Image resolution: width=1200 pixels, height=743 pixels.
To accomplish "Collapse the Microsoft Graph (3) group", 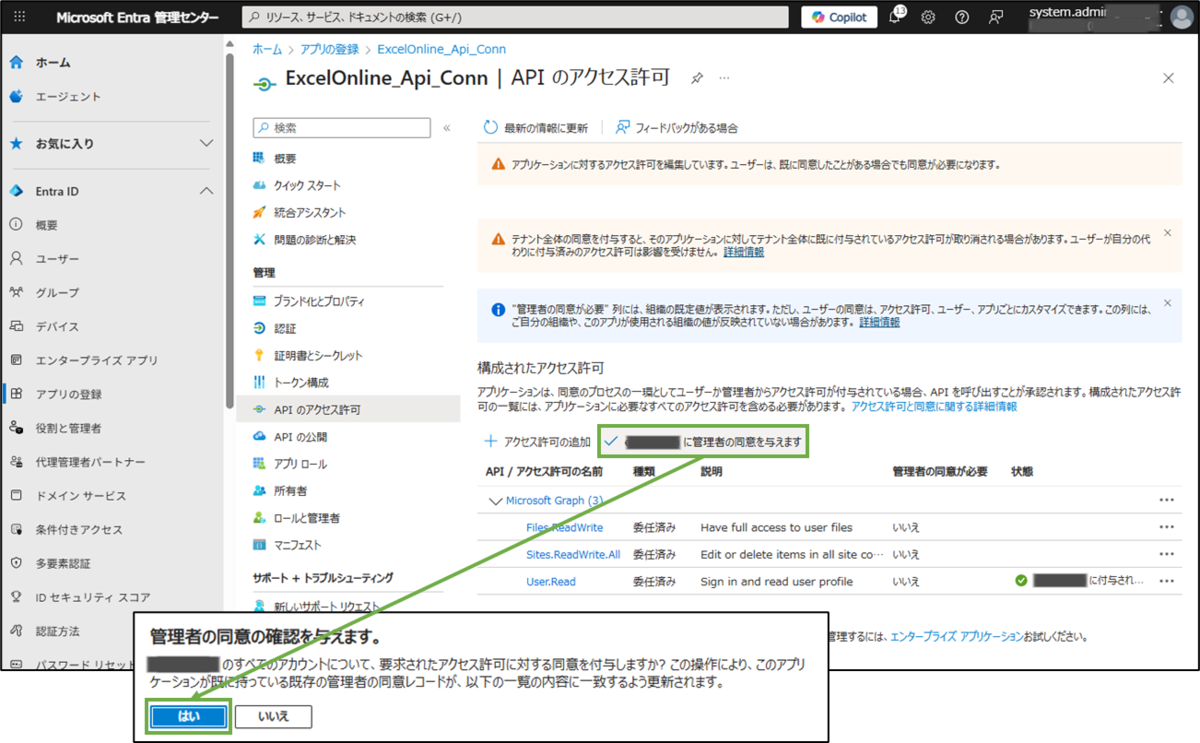I will click(x=495, y=500).
